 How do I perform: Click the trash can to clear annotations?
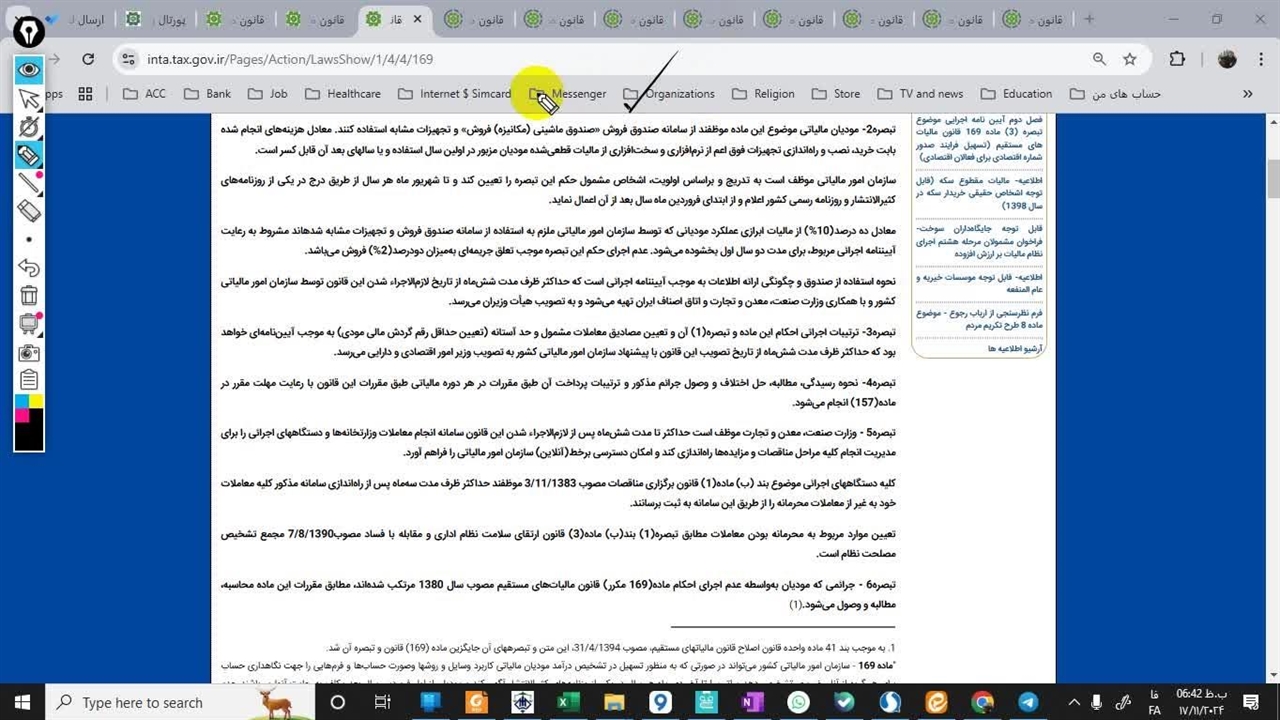(29, 295)
